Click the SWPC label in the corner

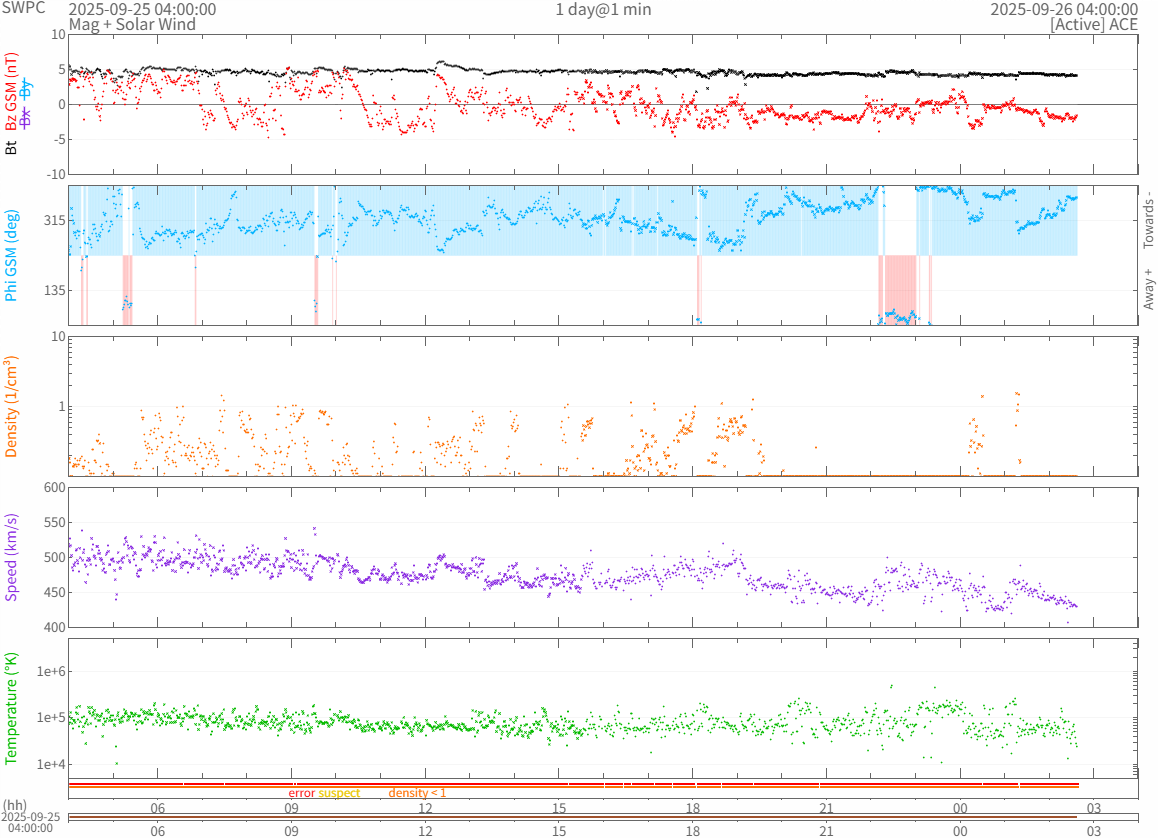[x=23, y=8]
